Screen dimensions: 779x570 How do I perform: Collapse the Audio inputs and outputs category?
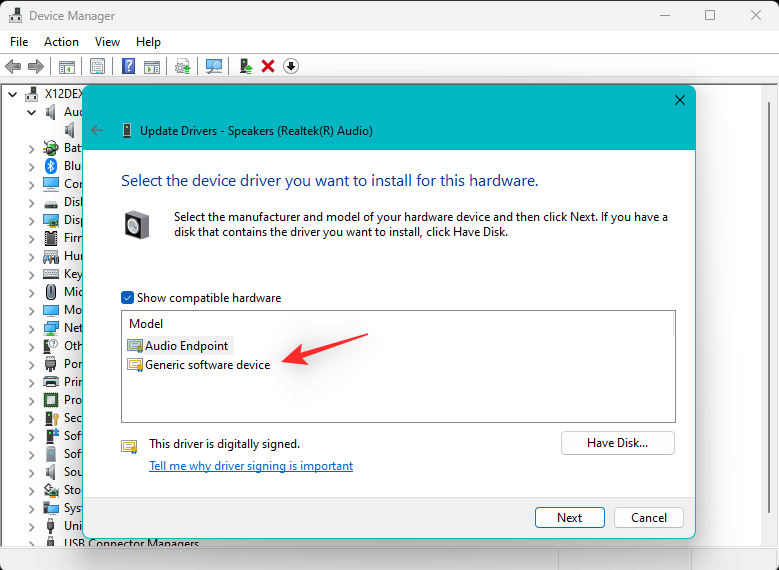(32, 112)
